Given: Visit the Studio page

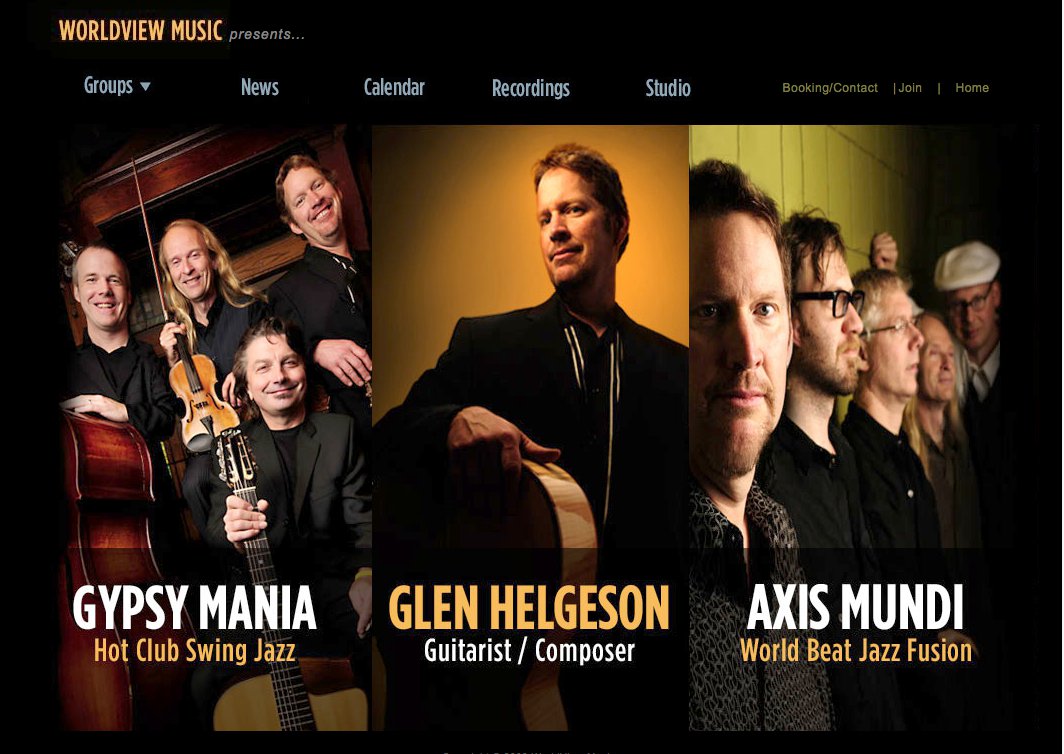Looking at the screenshot, I should [668, 88].
